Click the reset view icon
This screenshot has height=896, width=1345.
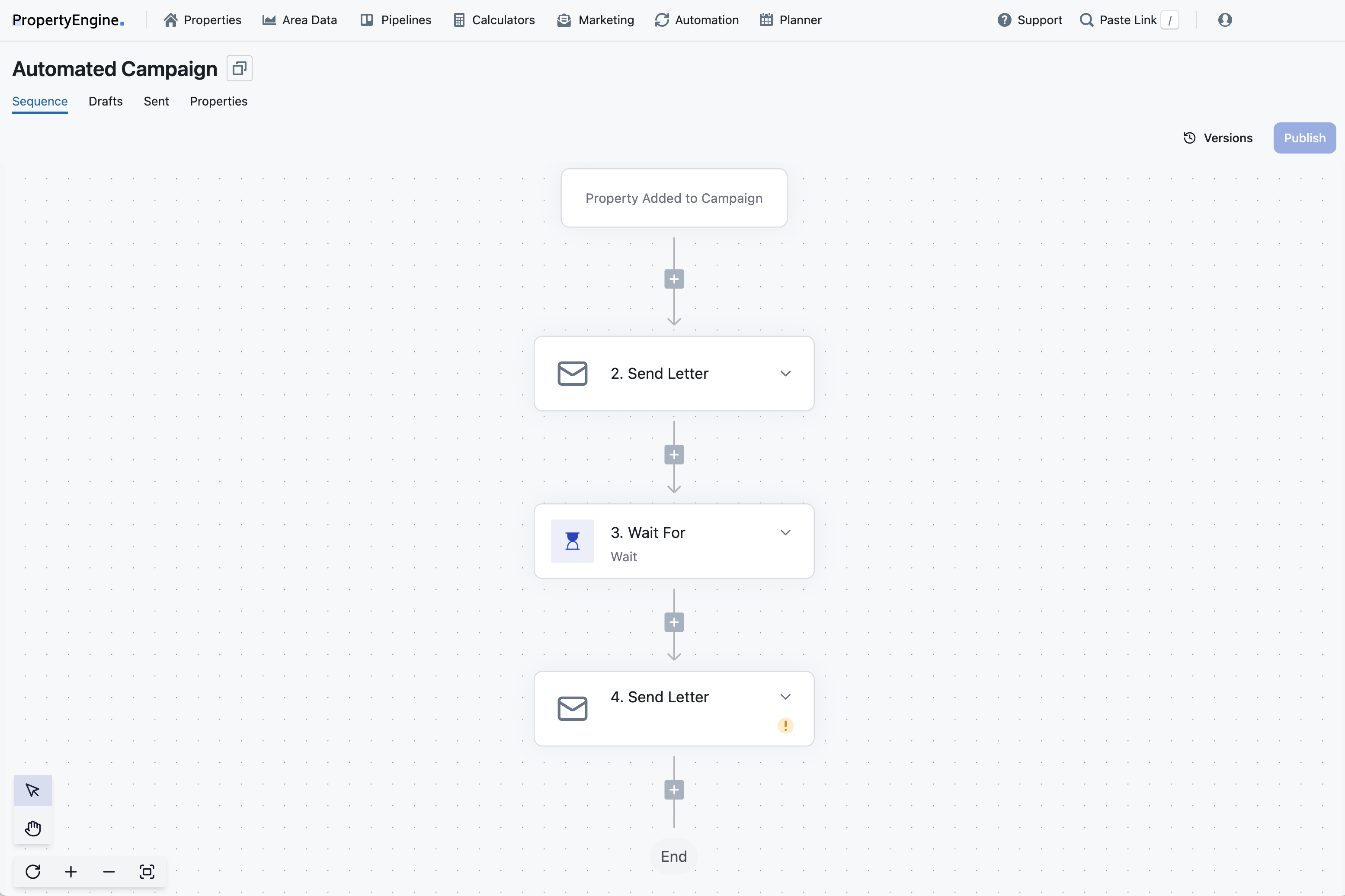pos(32,871)
